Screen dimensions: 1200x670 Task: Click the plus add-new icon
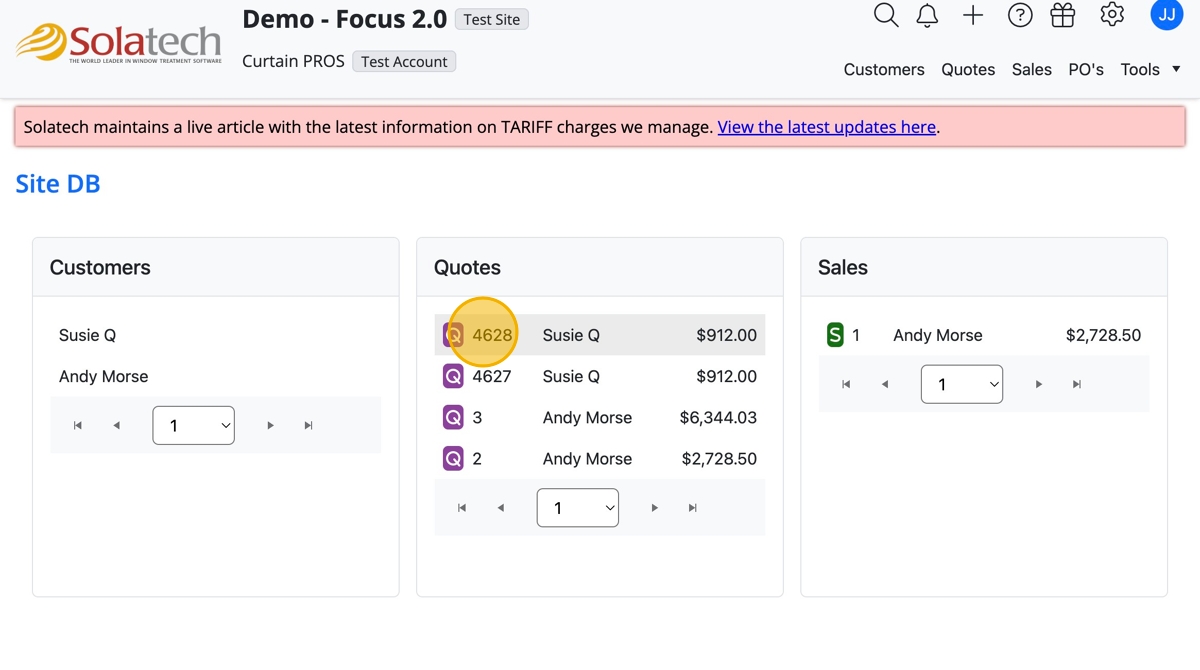pyautogui.click(x=973, y=15)
